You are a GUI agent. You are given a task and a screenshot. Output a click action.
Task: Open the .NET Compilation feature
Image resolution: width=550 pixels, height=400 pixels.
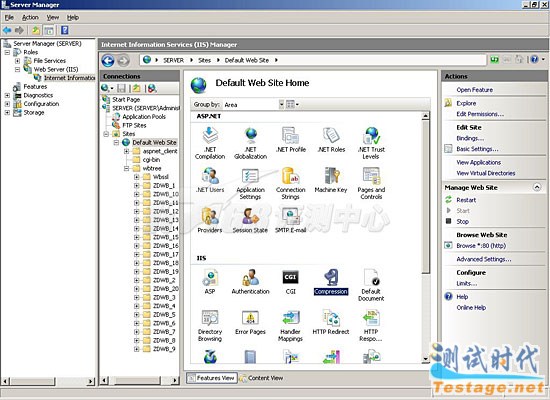[210, 143]
